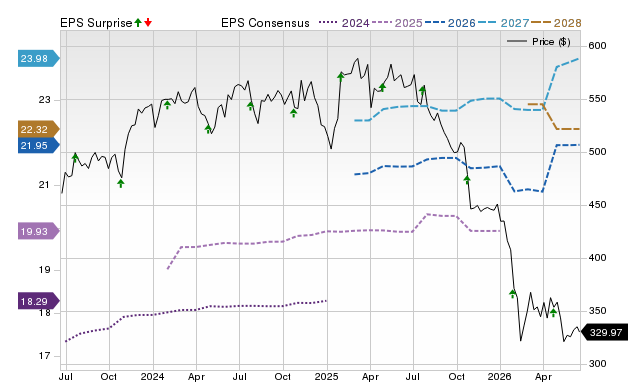Click the 2024 dotted-line legend entry

pyautogui.click(x=344, y=23)
